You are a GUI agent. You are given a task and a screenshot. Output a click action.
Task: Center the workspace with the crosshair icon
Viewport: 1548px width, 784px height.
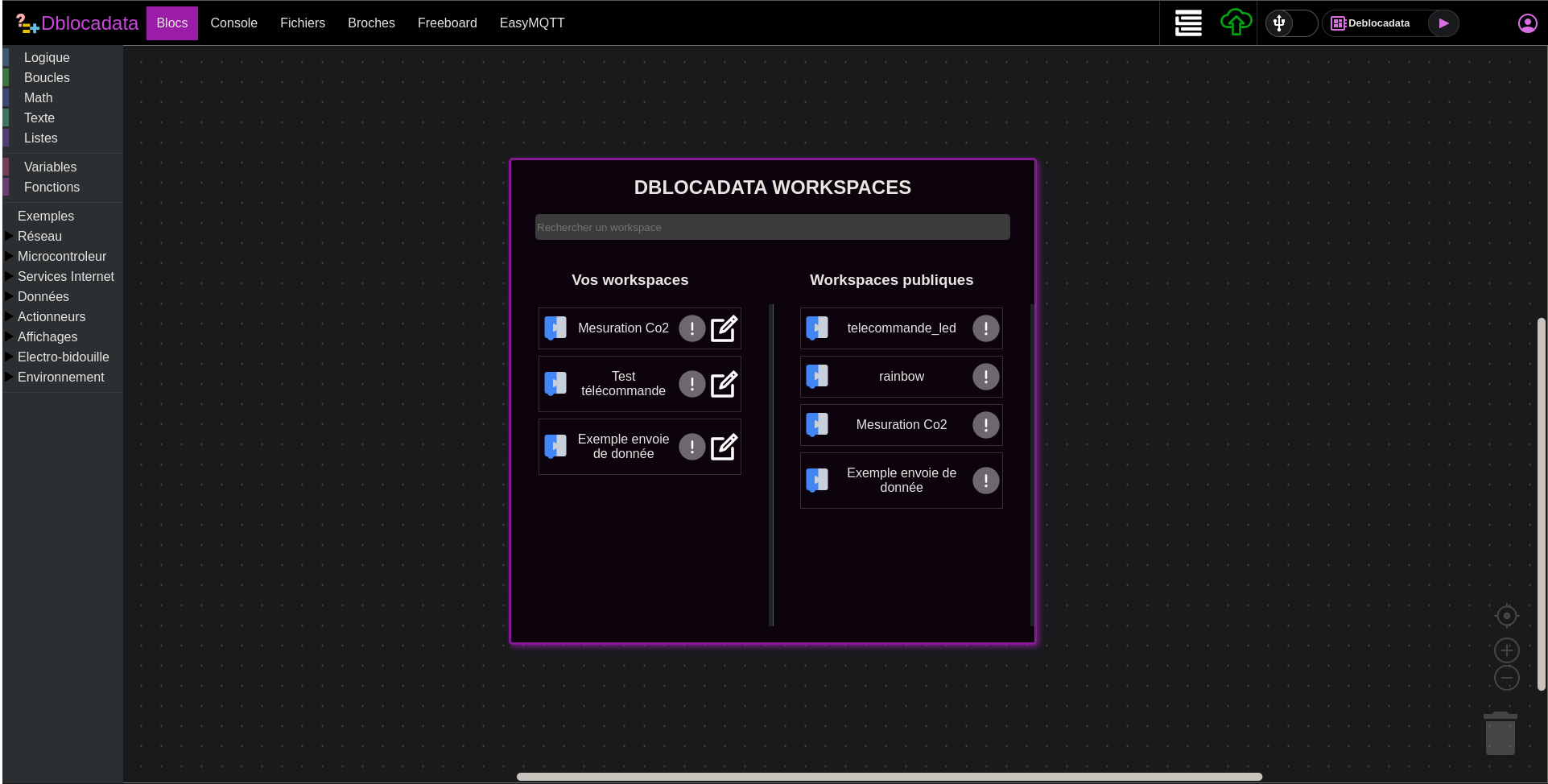coord(1506,616)
